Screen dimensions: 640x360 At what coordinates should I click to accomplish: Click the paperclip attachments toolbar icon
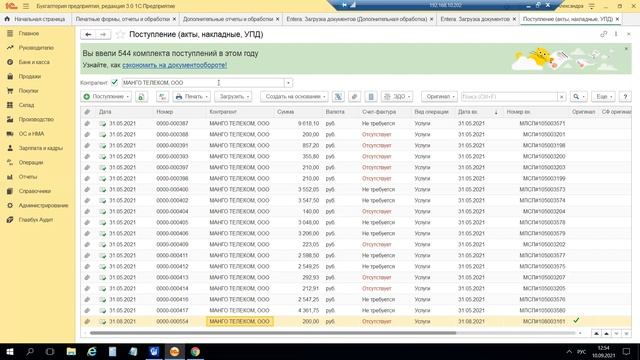[354, 97]
